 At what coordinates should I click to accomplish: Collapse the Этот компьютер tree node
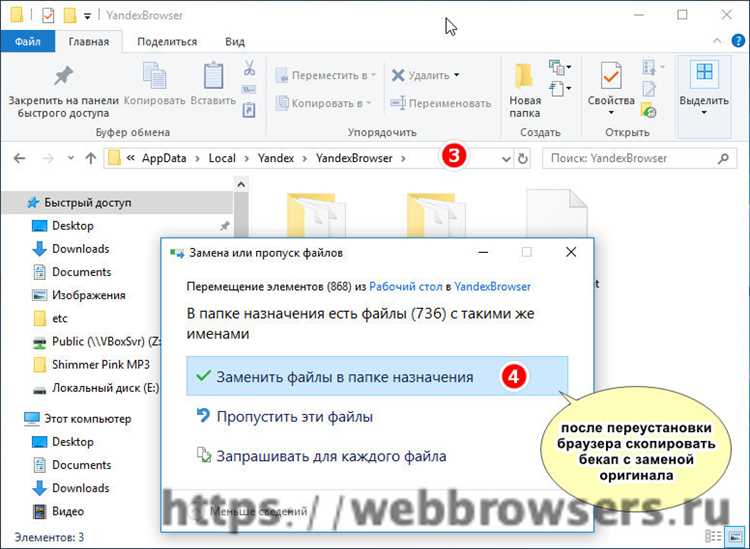click(11, 419)
